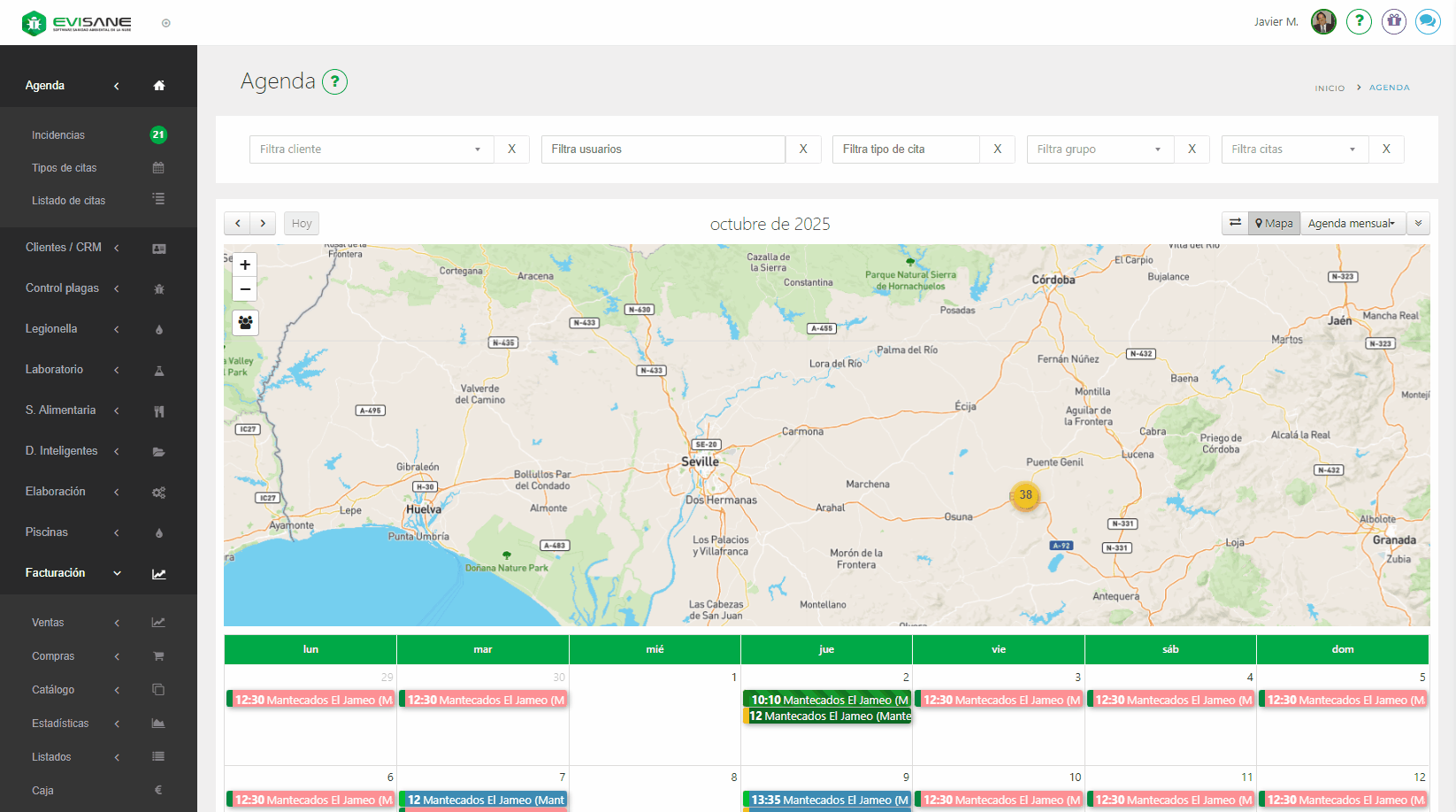Follow the INICIO breadcrumb link
This screenshot has width=1456, height=812.
point(1330,88)
